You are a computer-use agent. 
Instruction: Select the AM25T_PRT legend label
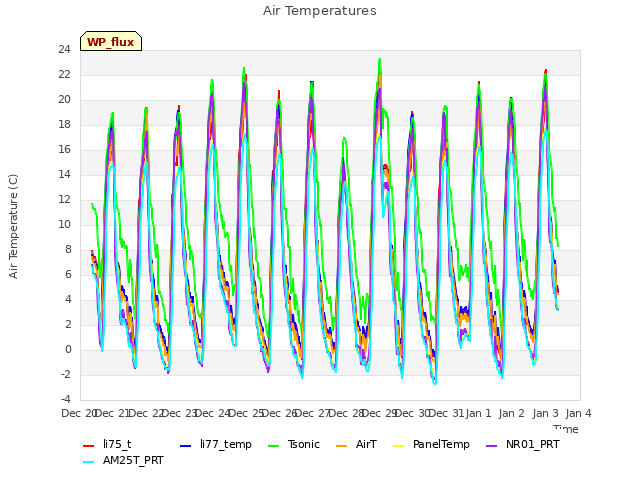pyautogui.click(x=133, y=460)
